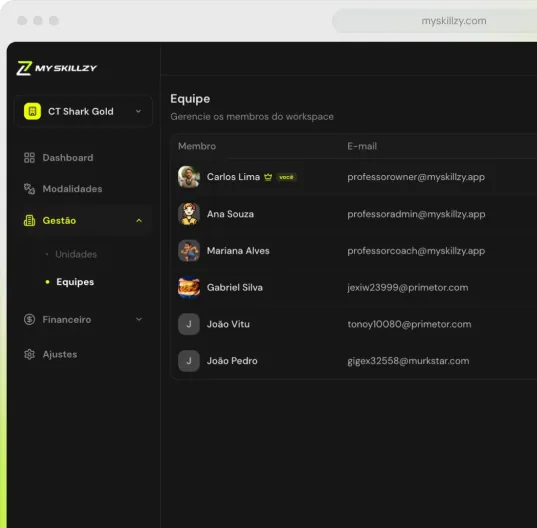Click Carlos Lima's avatar photo
This screenshot has width=537, height=528.
coord(189,177)
